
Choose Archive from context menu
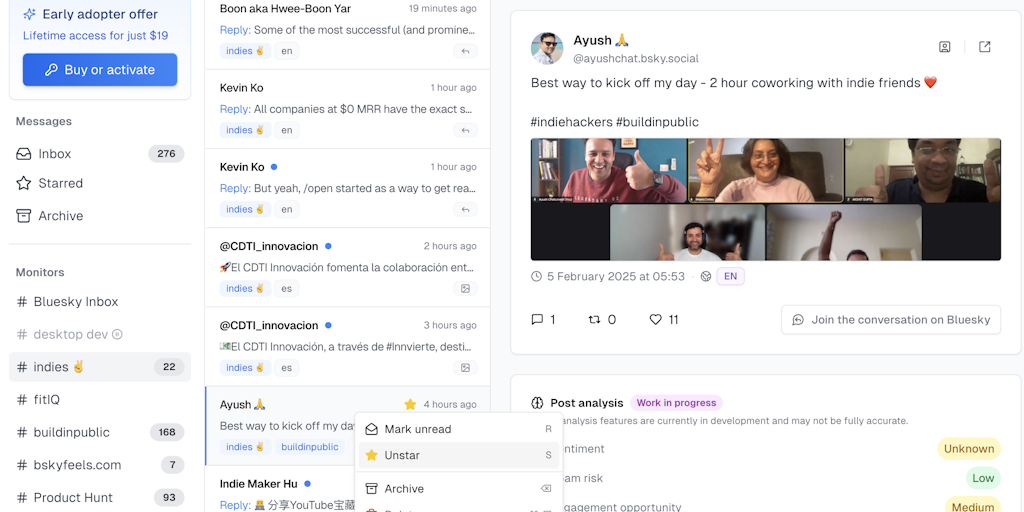[459, 488]
